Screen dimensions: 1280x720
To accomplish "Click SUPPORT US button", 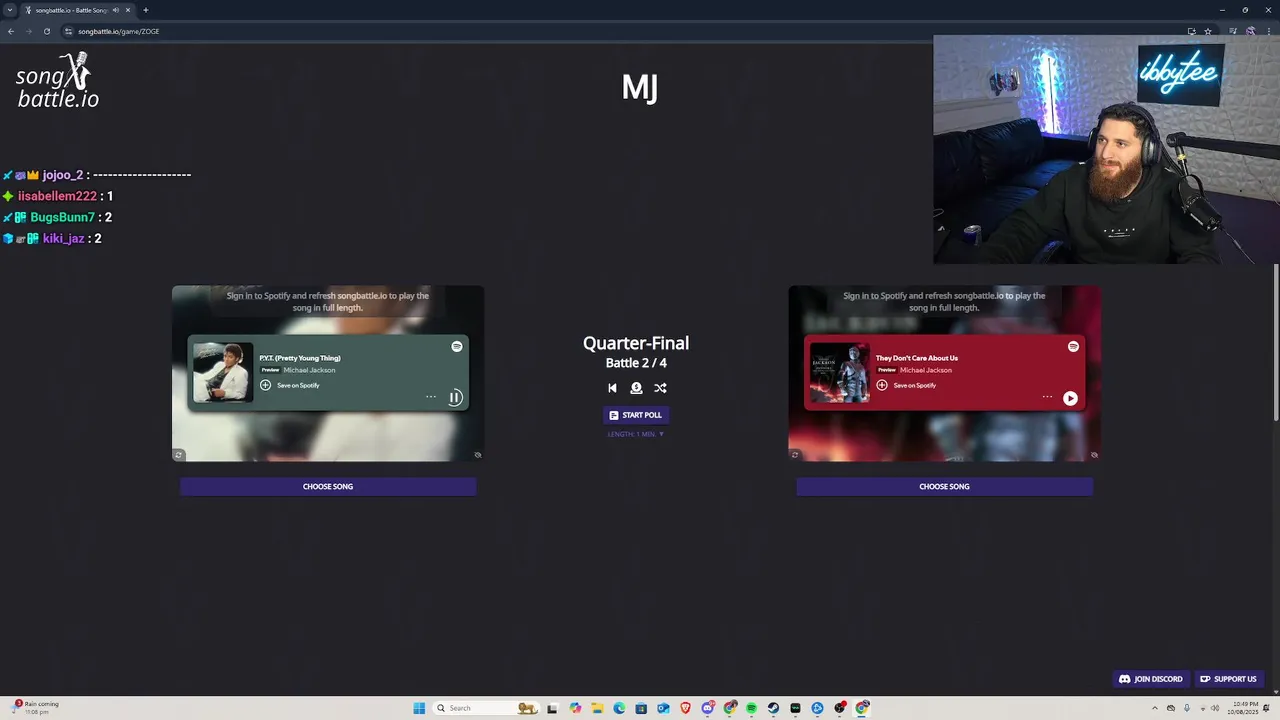I will tap(1228, 679).
